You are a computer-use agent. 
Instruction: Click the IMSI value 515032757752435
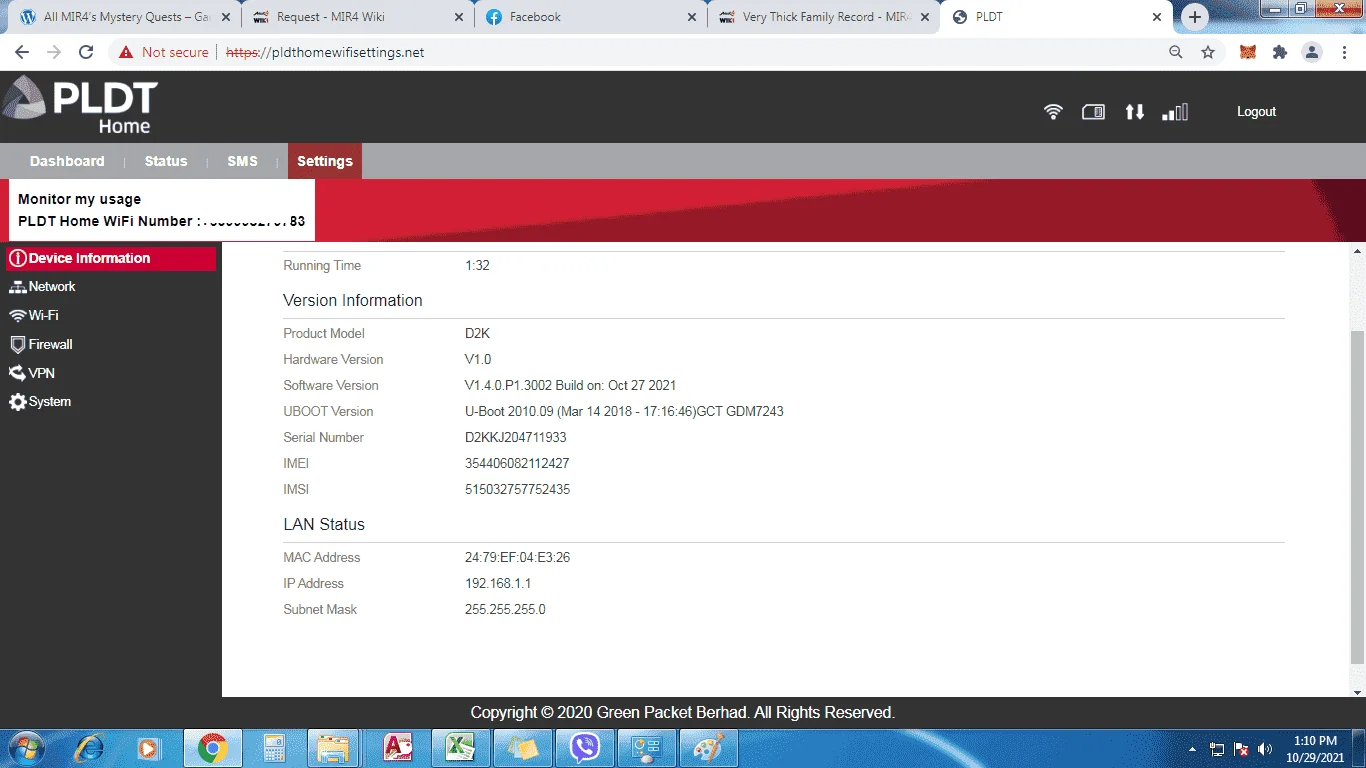click(517, 489)
